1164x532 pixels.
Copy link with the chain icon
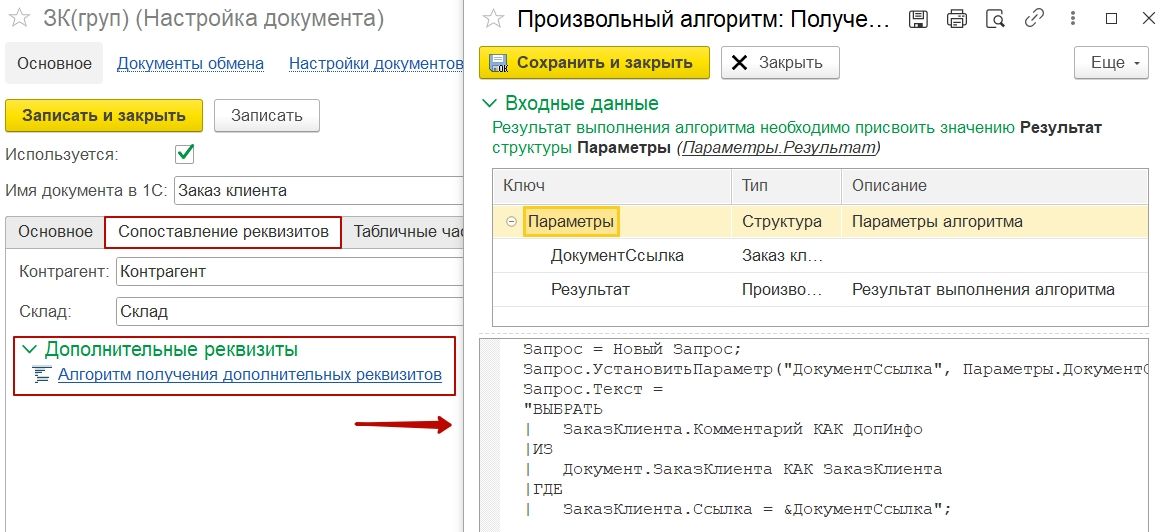(x=1033, y=19)
